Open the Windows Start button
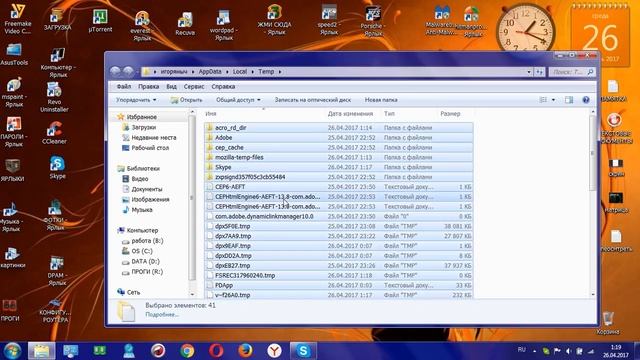This screenshot has height=360, width=640. (12, 351)
